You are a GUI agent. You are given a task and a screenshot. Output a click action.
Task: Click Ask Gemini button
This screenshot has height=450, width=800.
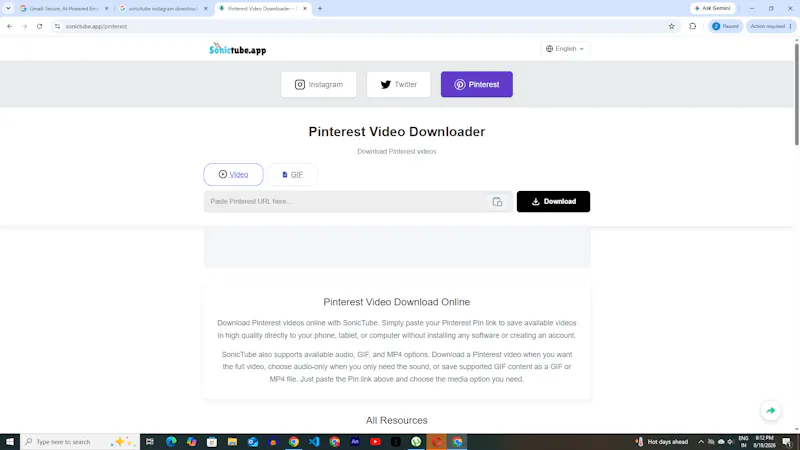[712, 8]
